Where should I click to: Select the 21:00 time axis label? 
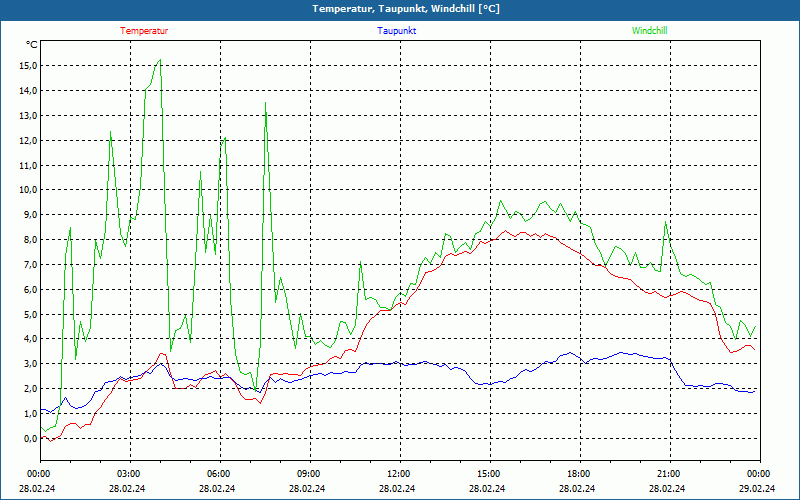[x=669, y=474]
